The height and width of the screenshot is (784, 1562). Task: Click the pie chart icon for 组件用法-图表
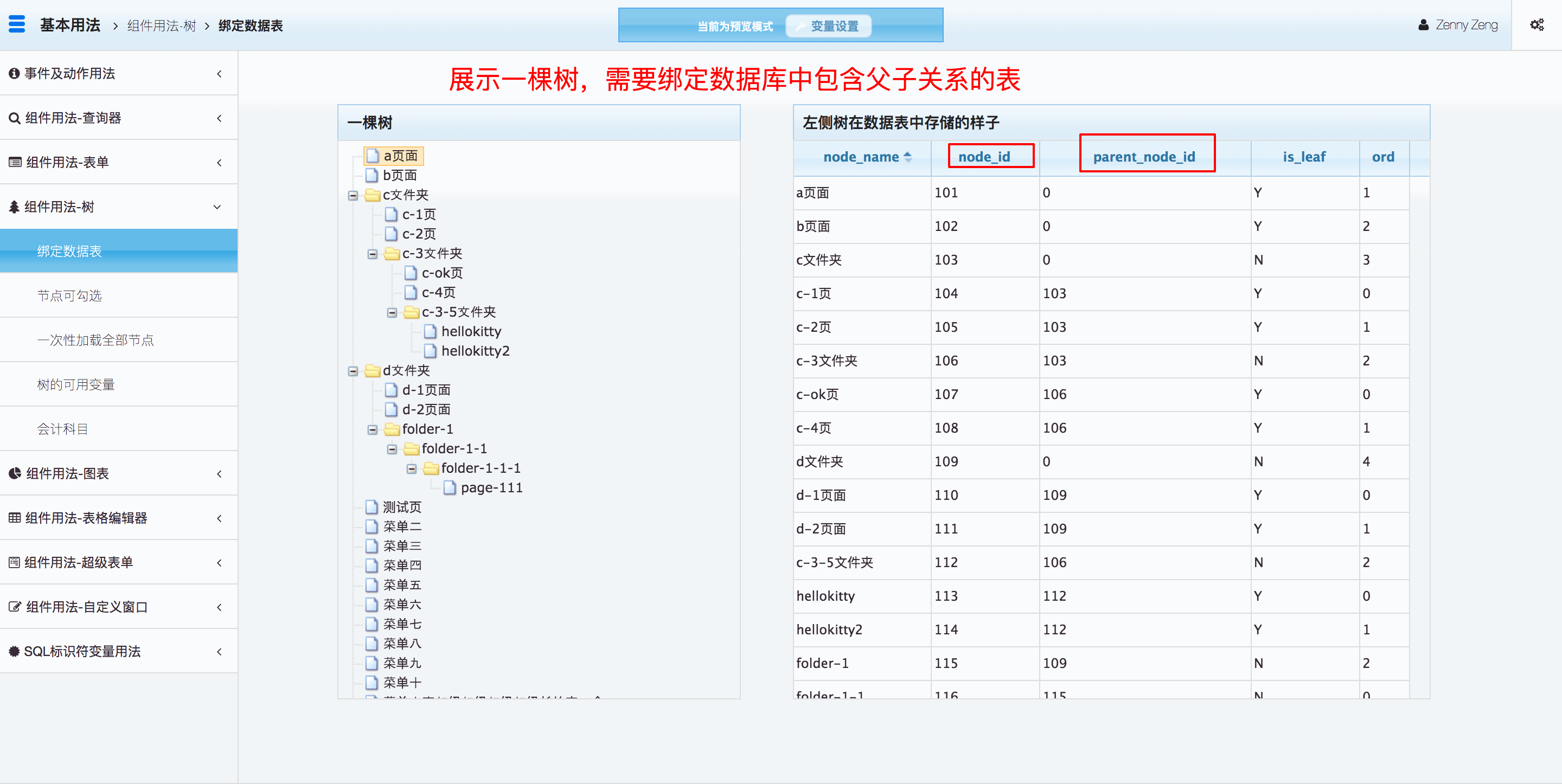click(x=15, y=473)
